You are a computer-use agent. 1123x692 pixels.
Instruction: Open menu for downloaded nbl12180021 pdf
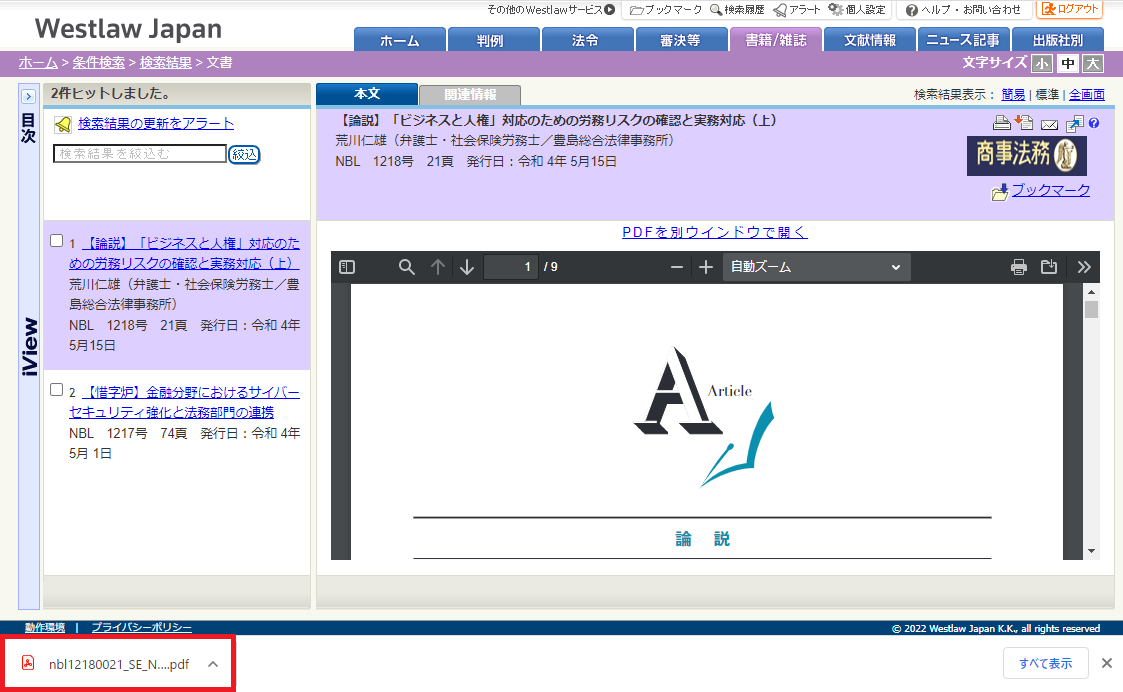213,664
